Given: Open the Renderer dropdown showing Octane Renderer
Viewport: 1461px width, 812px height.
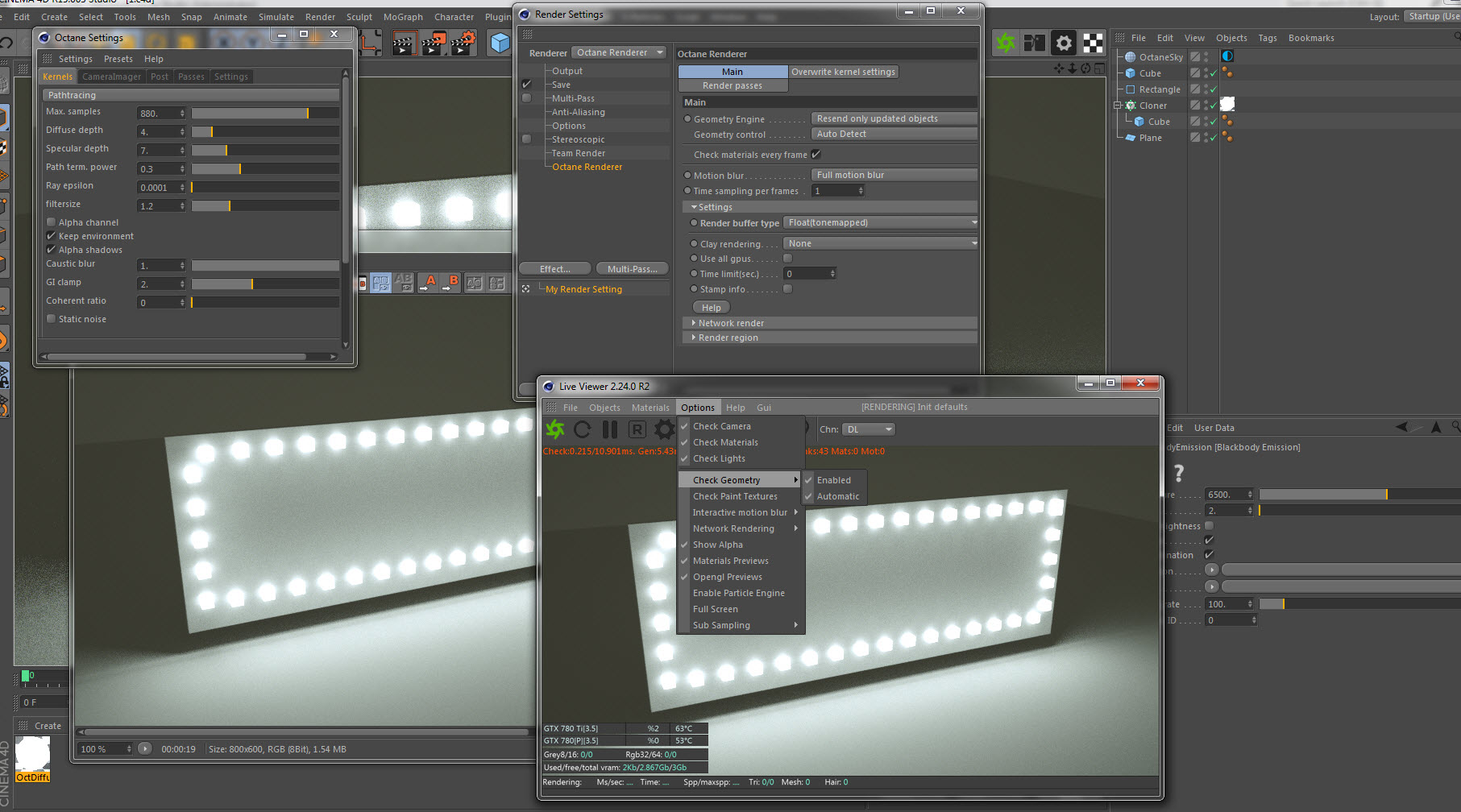Looking at the screenshot, I should point(620,52).
